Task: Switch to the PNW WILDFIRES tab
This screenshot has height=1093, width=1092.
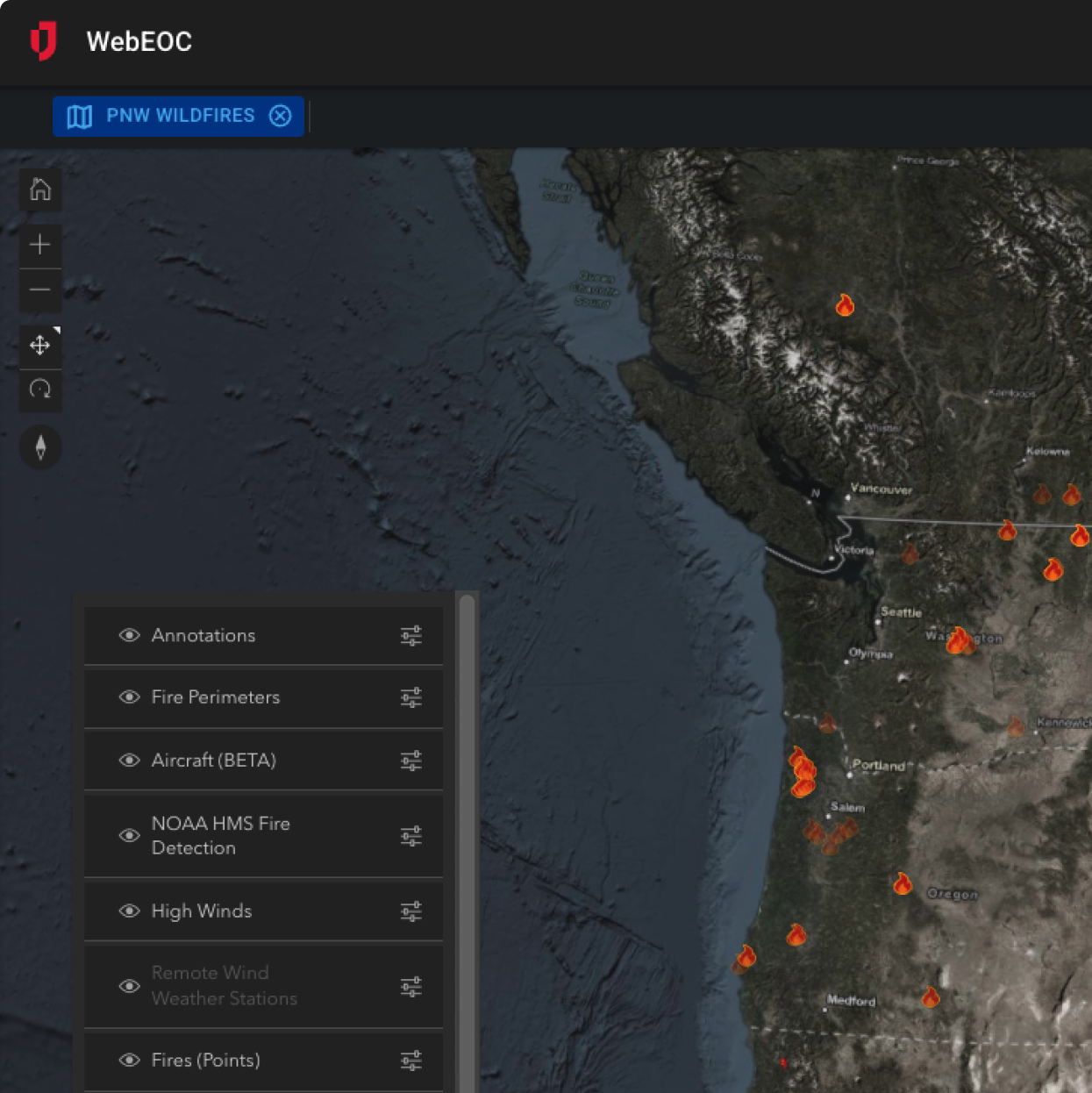Action: point(179,116)
